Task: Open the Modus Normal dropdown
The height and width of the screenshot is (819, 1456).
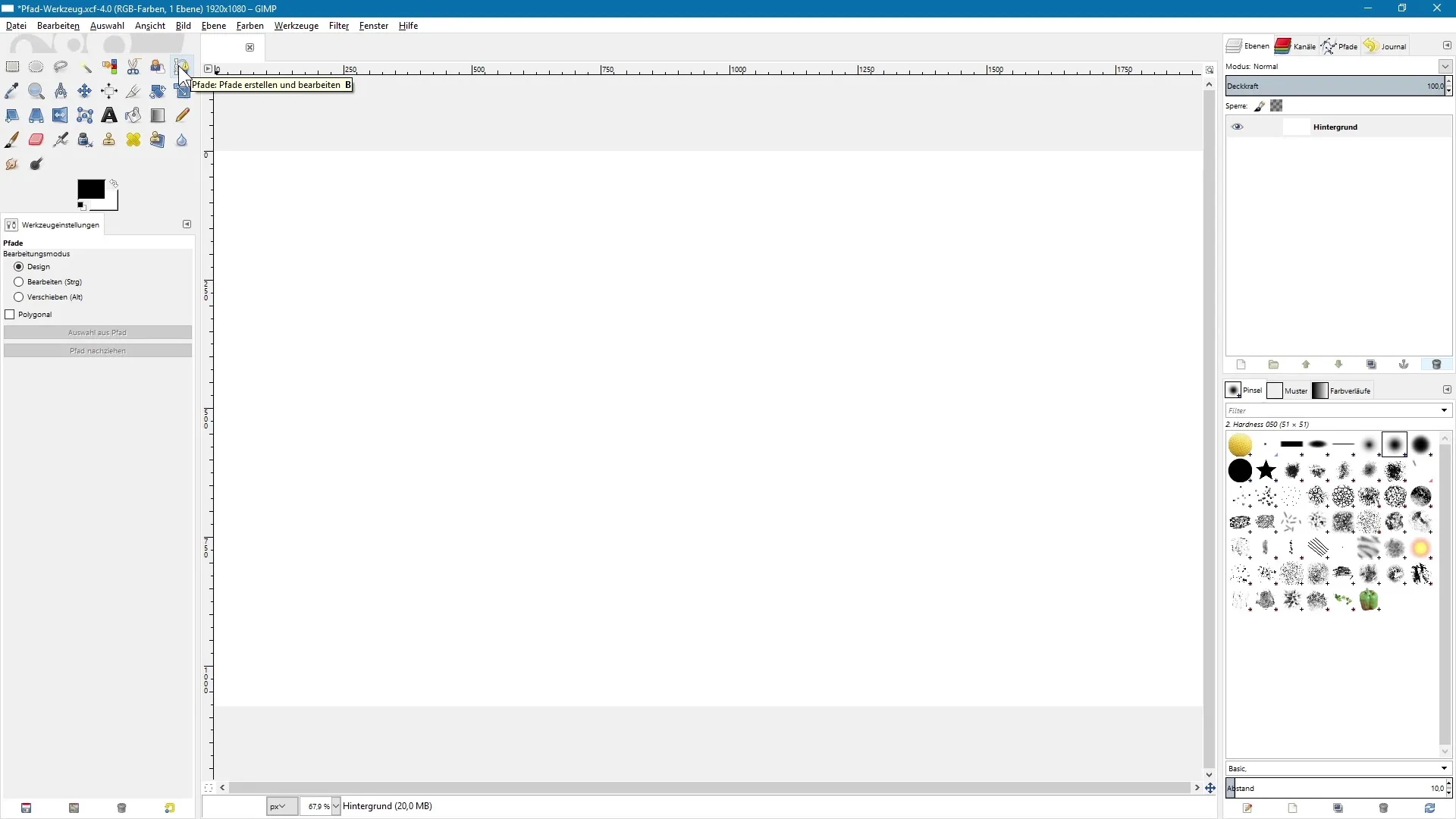Action: (x=1445, y=67)
